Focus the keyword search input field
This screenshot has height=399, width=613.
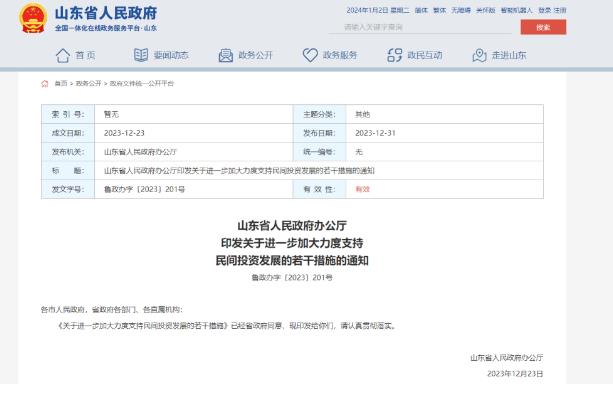point(420,27)
